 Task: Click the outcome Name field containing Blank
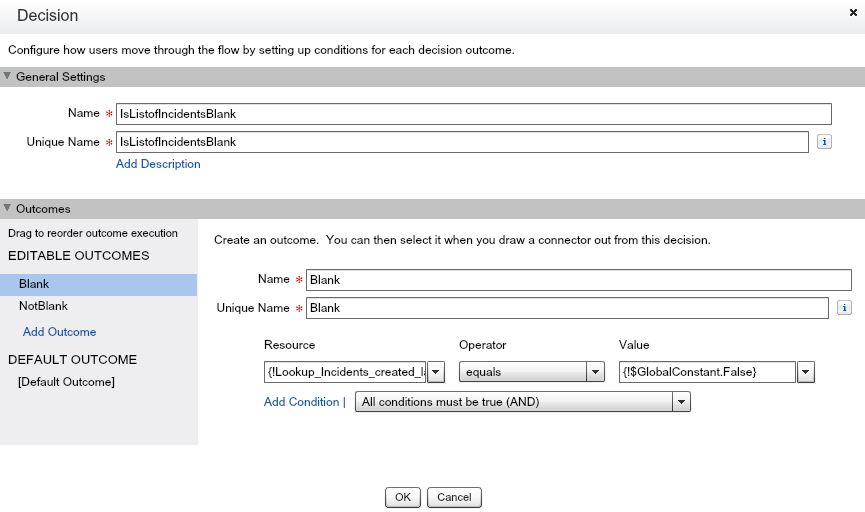tap(579, 280)
